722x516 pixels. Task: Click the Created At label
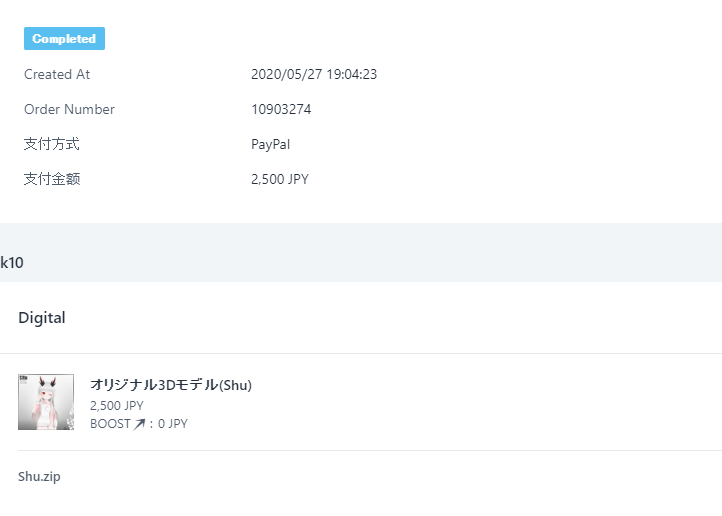coord(57,75)
